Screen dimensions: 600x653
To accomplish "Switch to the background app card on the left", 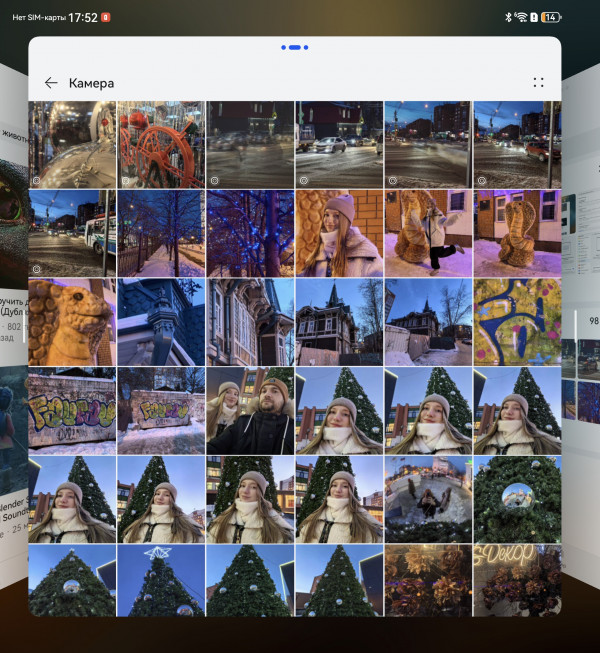I will [13, 325].
